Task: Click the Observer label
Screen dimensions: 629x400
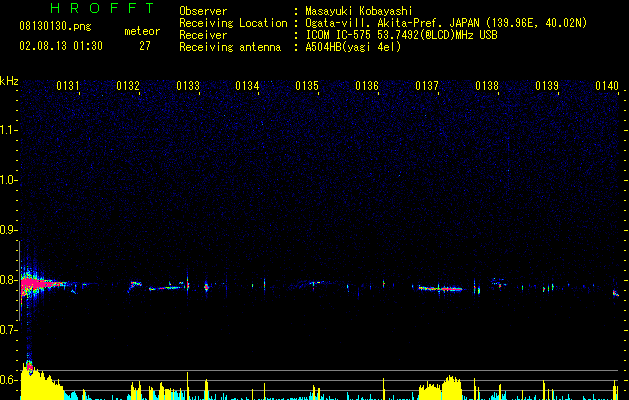Action: (203, 11)
